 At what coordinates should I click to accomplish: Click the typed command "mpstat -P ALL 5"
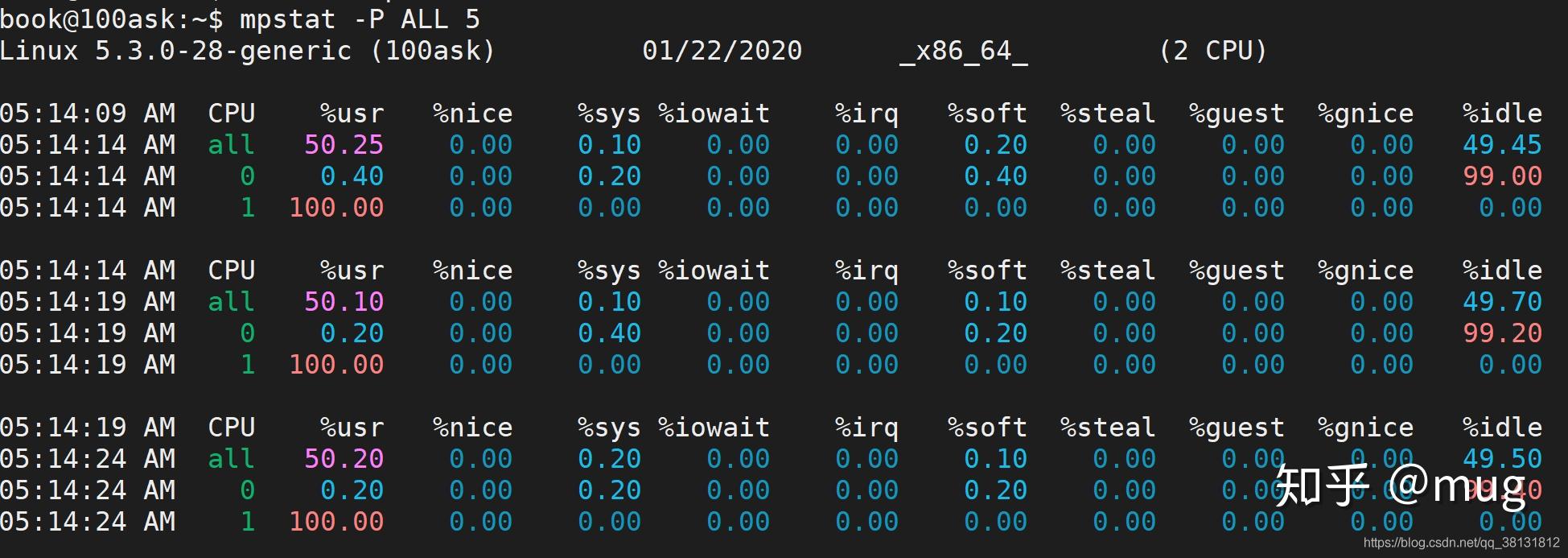360,19
